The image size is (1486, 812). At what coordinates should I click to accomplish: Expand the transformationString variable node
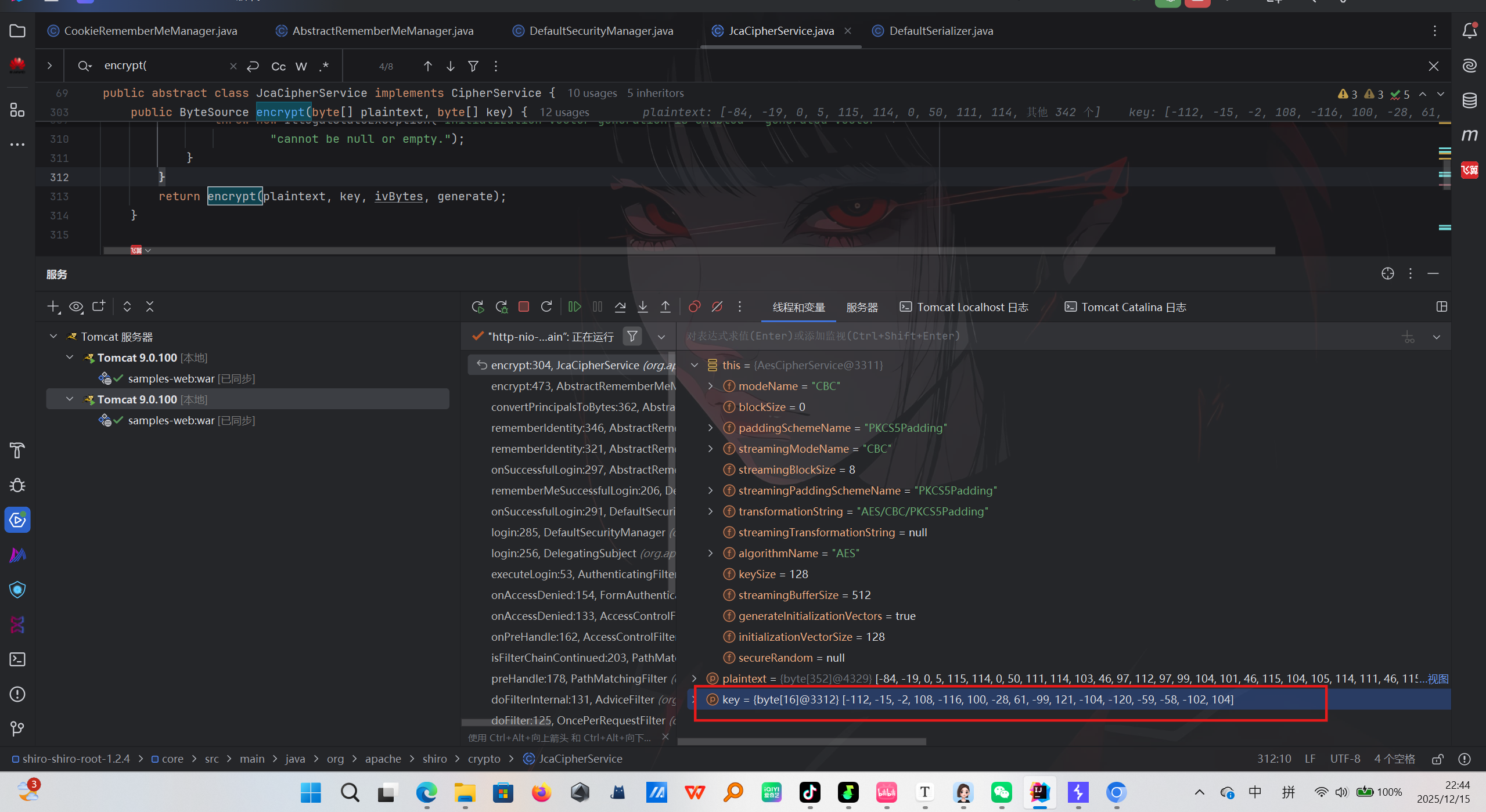click(x=710, y=511)
